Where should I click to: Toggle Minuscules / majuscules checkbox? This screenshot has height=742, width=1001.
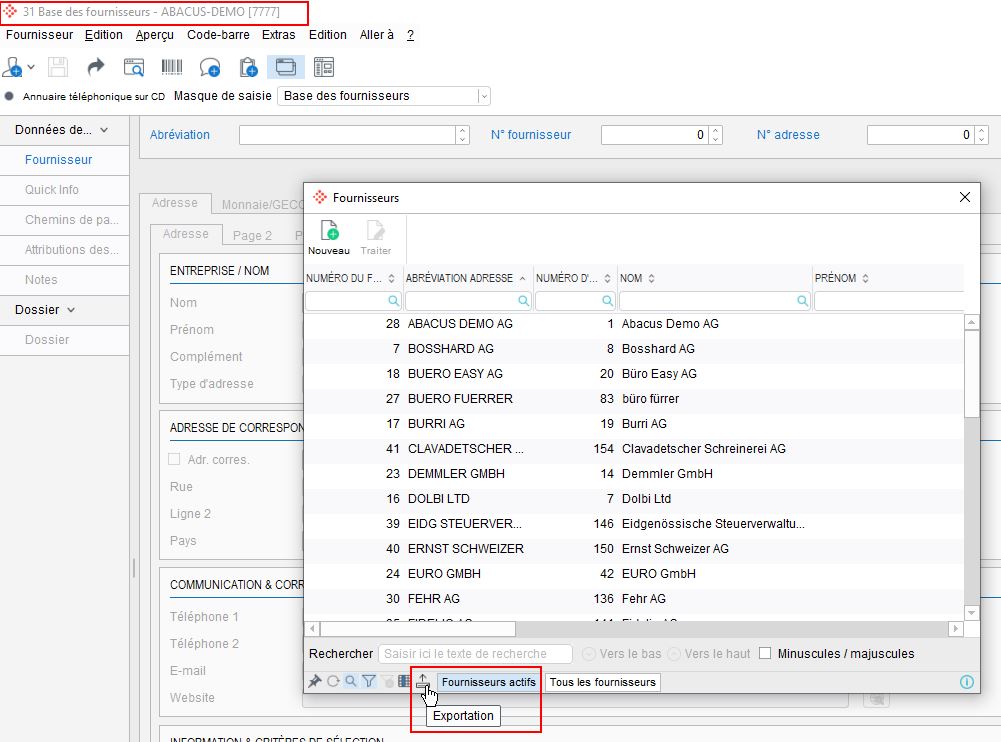(x=765, y=654)
